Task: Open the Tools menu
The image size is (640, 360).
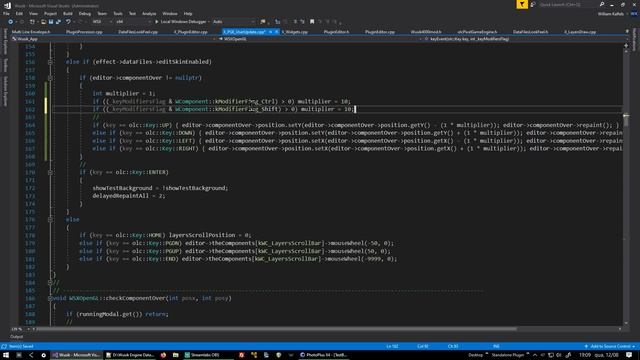Action: coord(118,13)
